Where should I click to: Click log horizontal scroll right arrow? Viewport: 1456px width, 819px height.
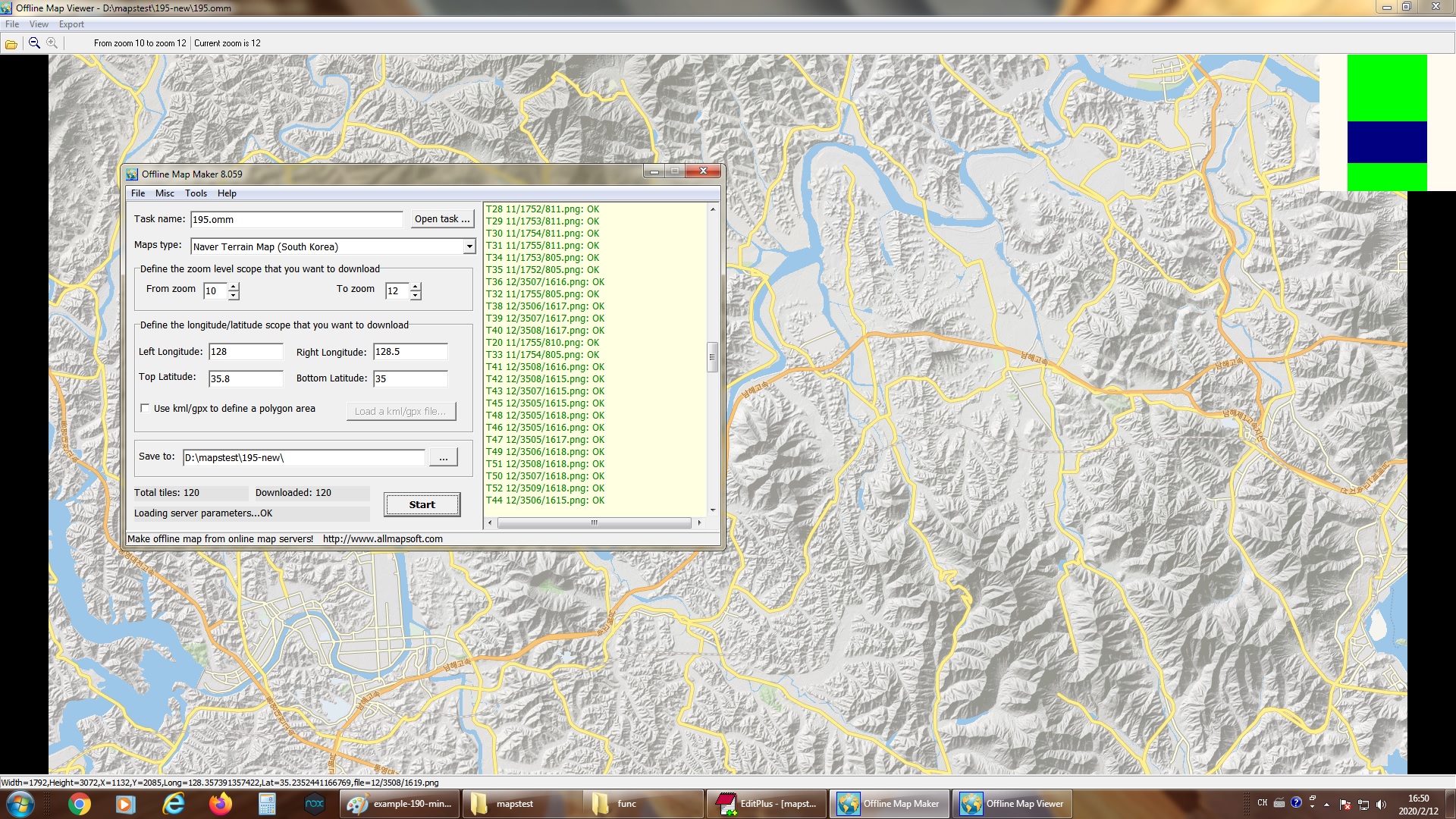pyautogui.click(x=699, y=522)
